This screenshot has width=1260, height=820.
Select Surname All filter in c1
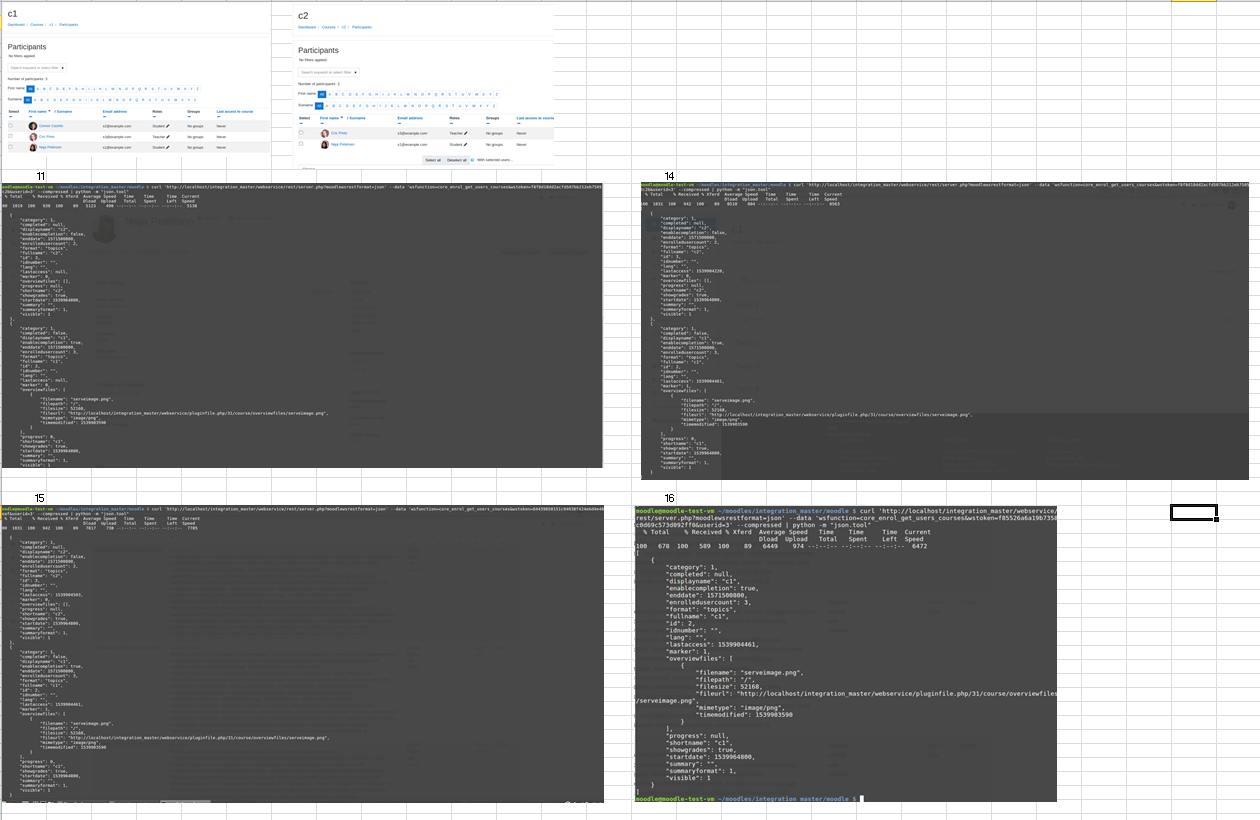click(29, 99)
